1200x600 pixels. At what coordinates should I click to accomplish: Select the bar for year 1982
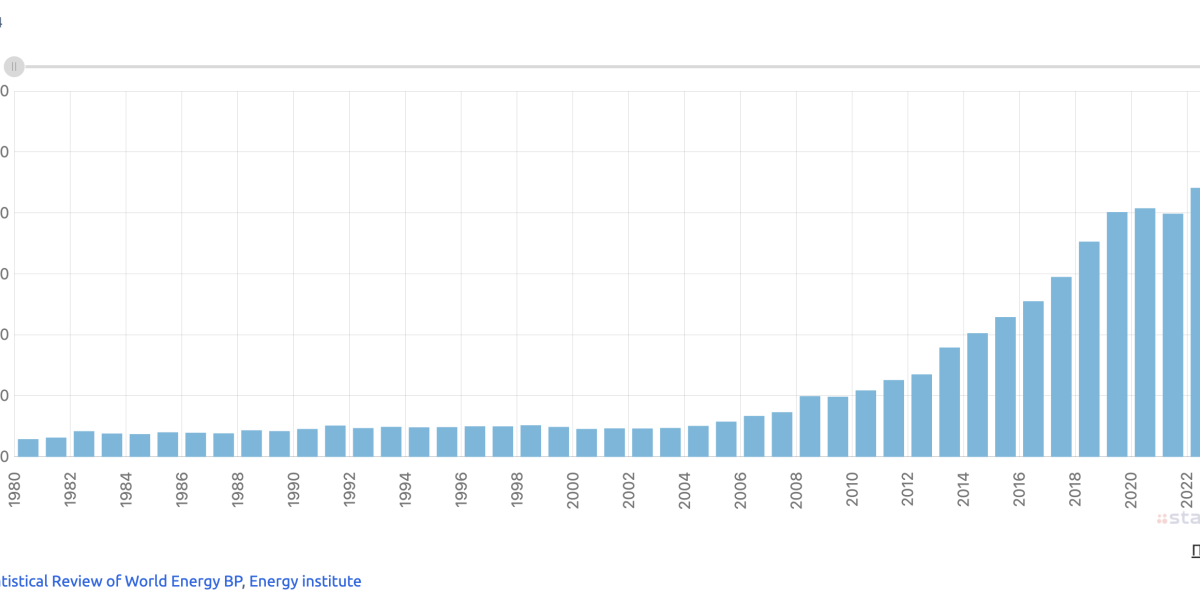tap(84, 443)
